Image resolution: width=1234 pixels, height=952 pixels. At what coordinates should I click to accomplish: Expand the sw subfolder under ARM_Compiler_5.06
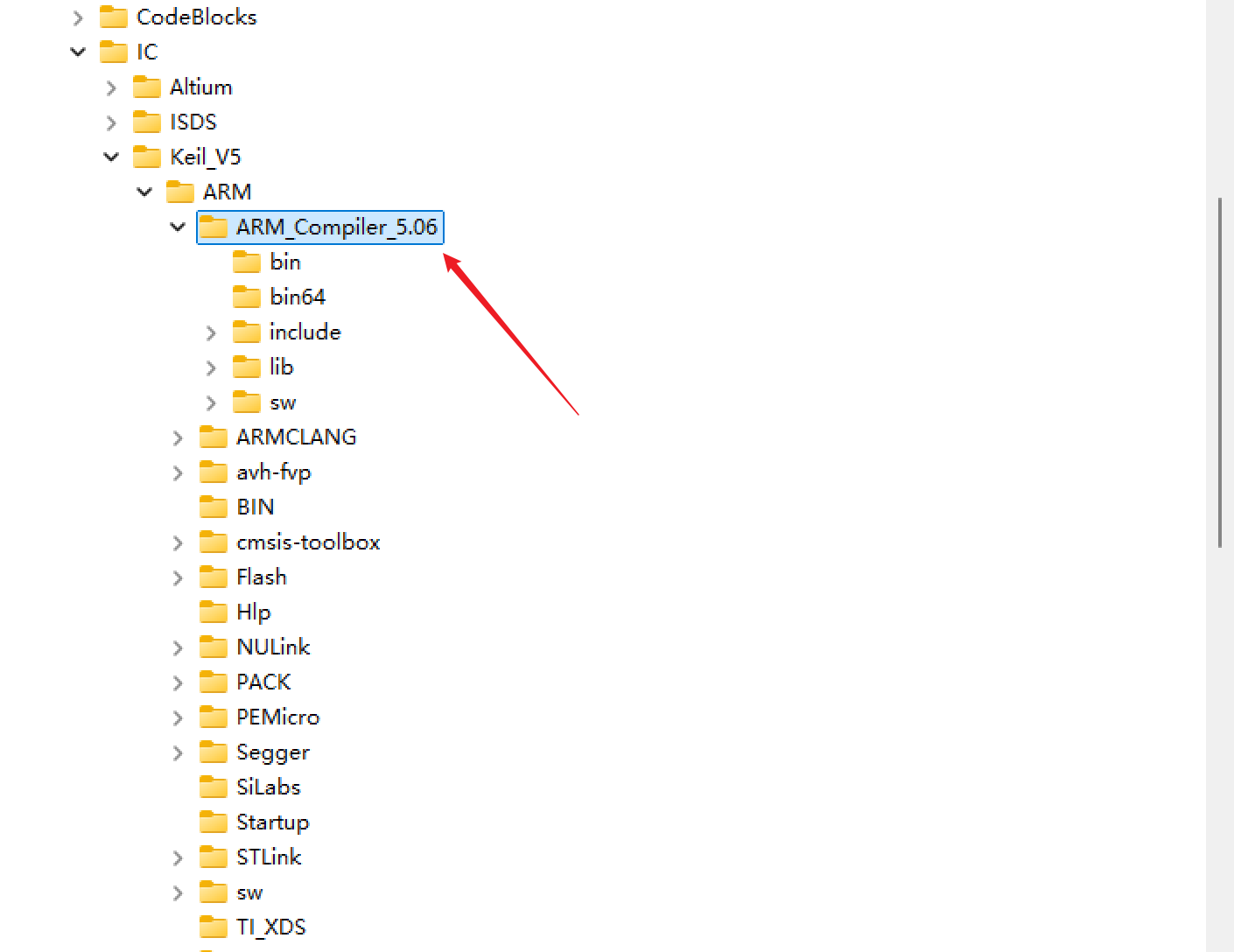tap(211, 402)
